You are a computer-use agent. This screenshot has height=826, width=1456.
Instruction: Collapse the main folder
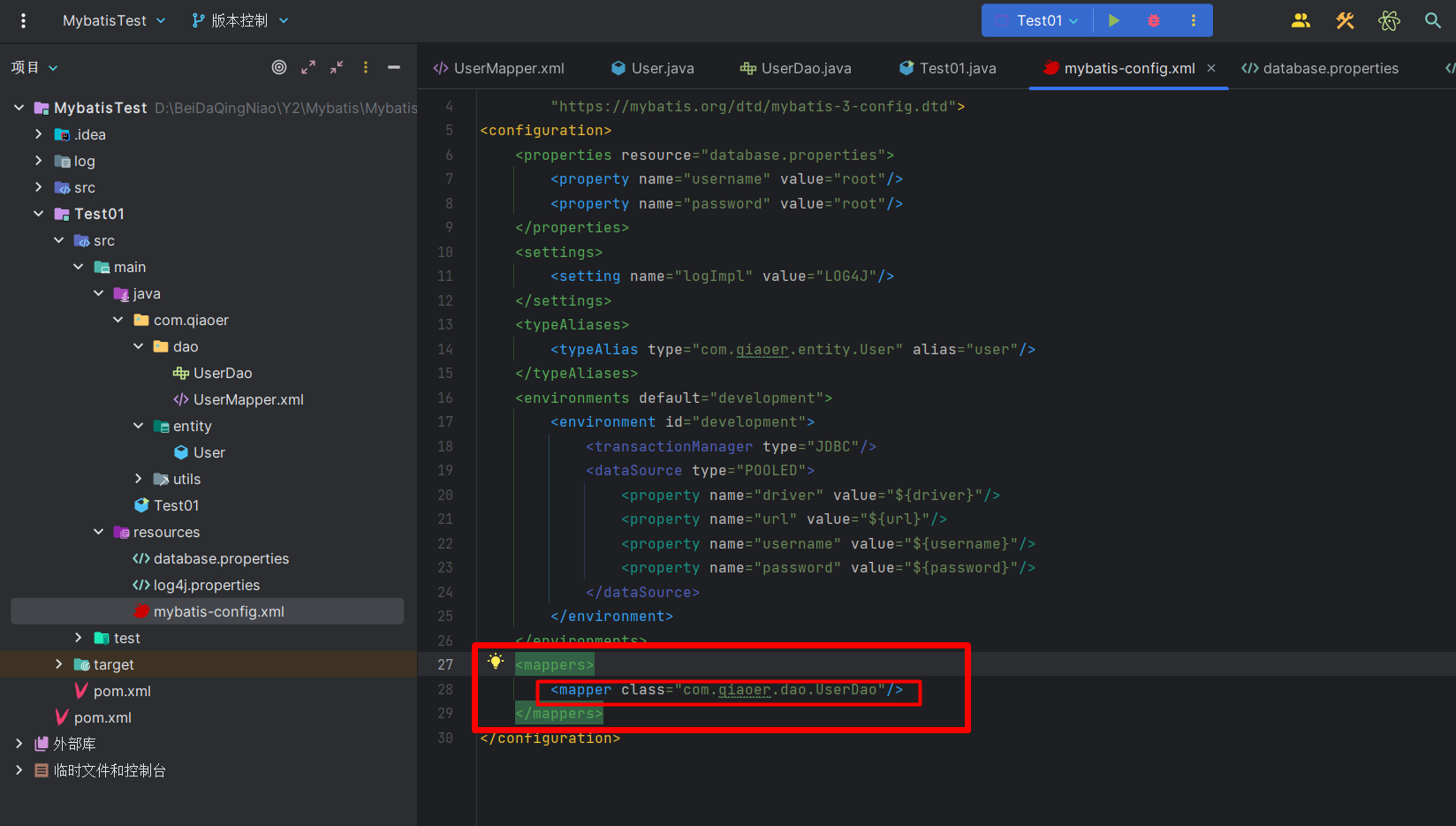click(78, 267)
